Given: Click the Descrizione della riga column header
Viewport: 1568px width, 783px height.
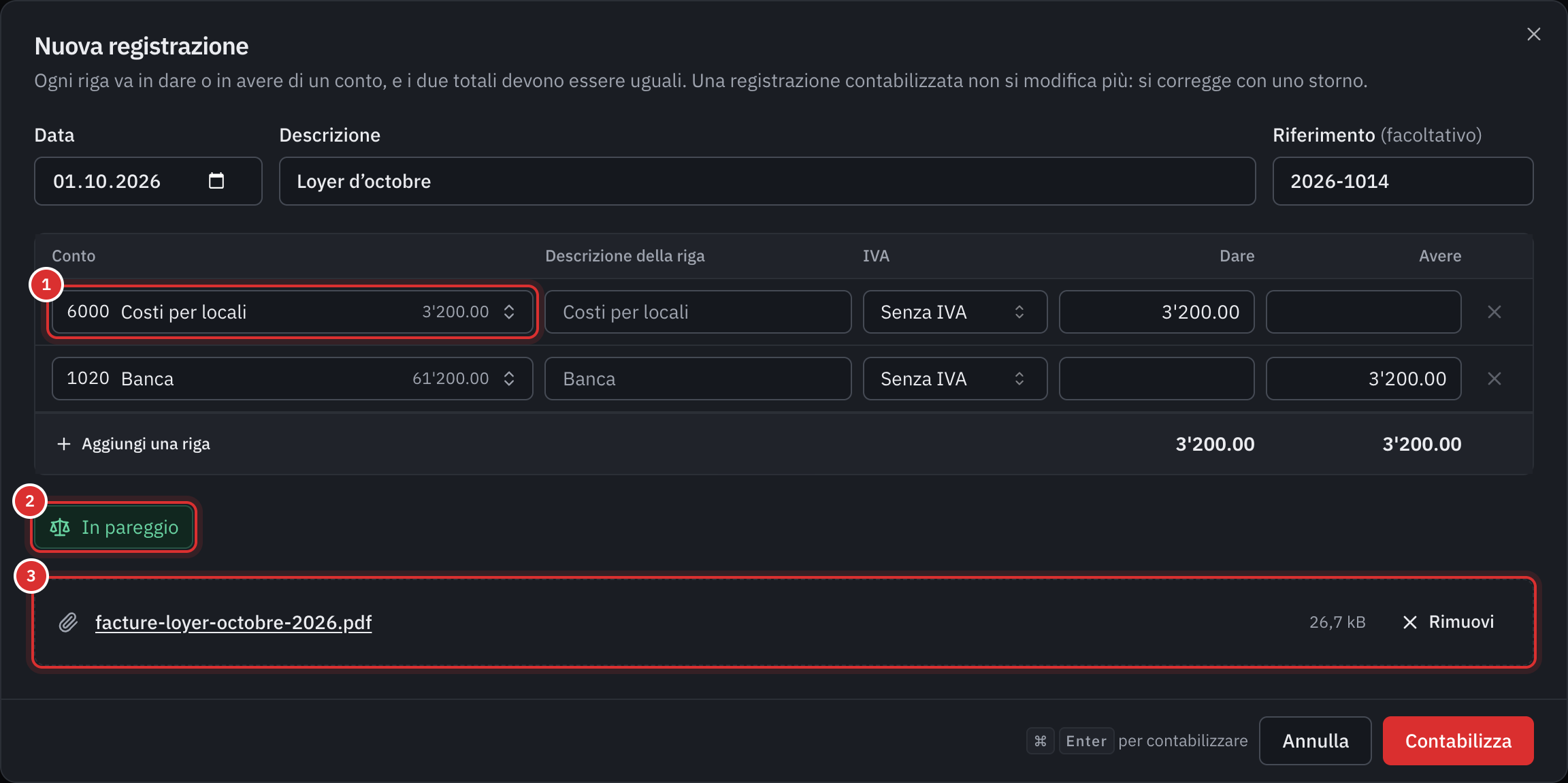Looking at the screenshot, I should (625, 256).
